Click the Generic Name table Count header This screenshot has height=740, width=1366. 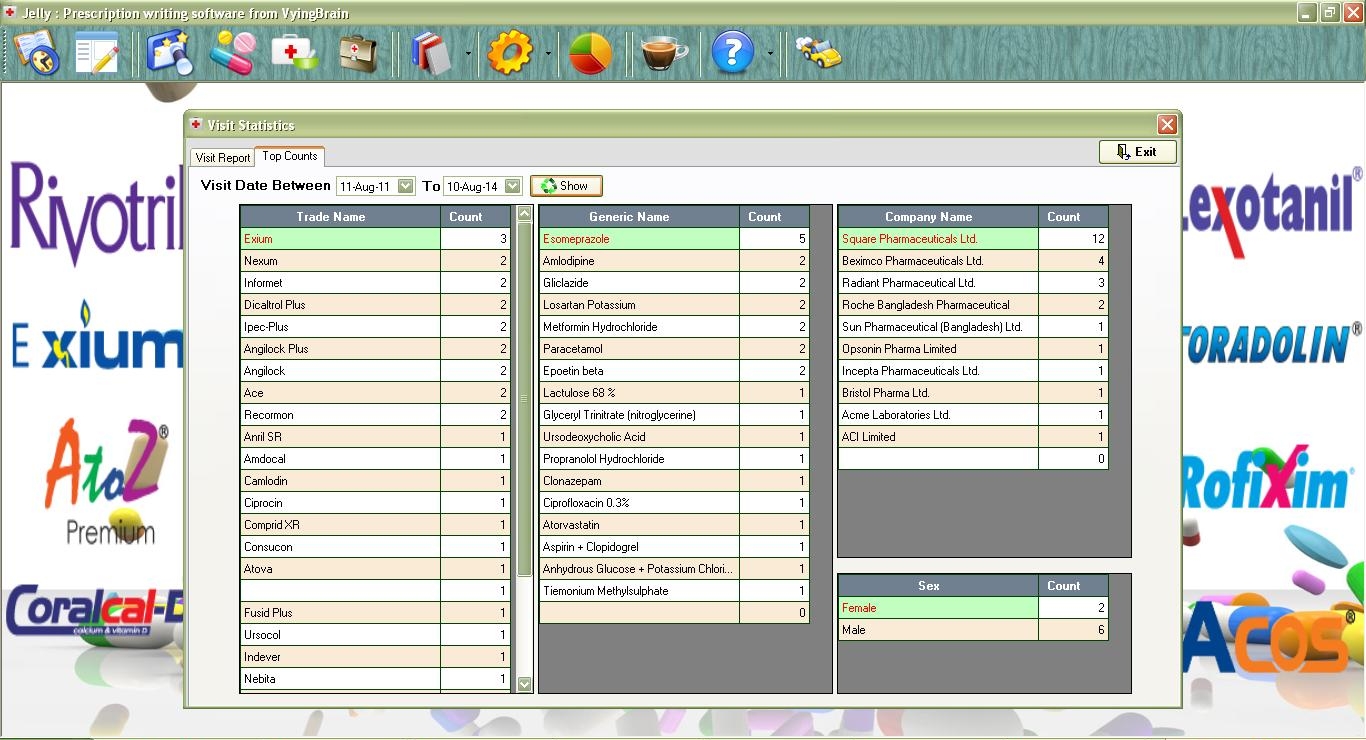[774, 217]
